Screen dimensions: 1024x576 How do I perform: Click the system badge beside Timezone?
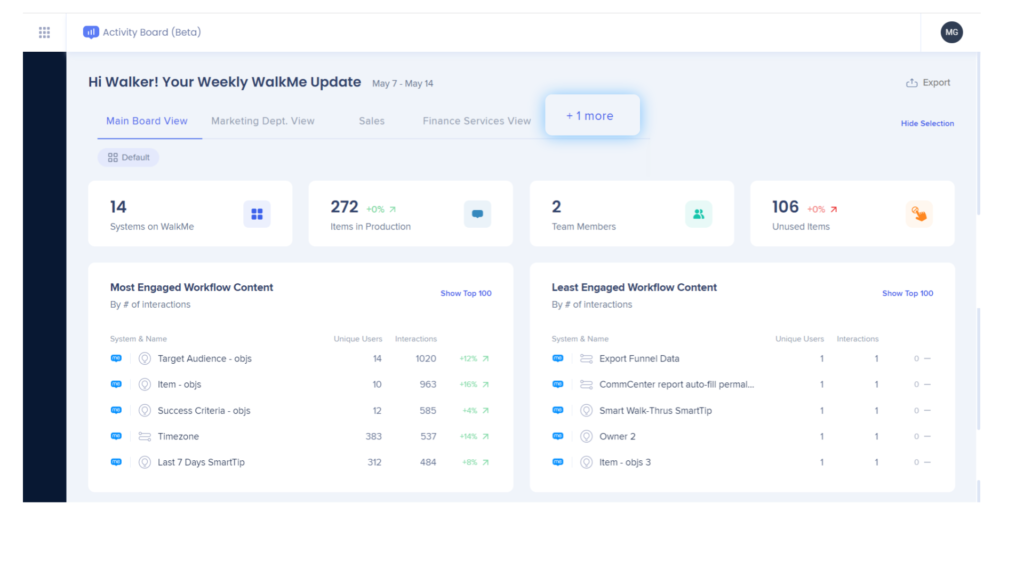(x=116, y=436)
